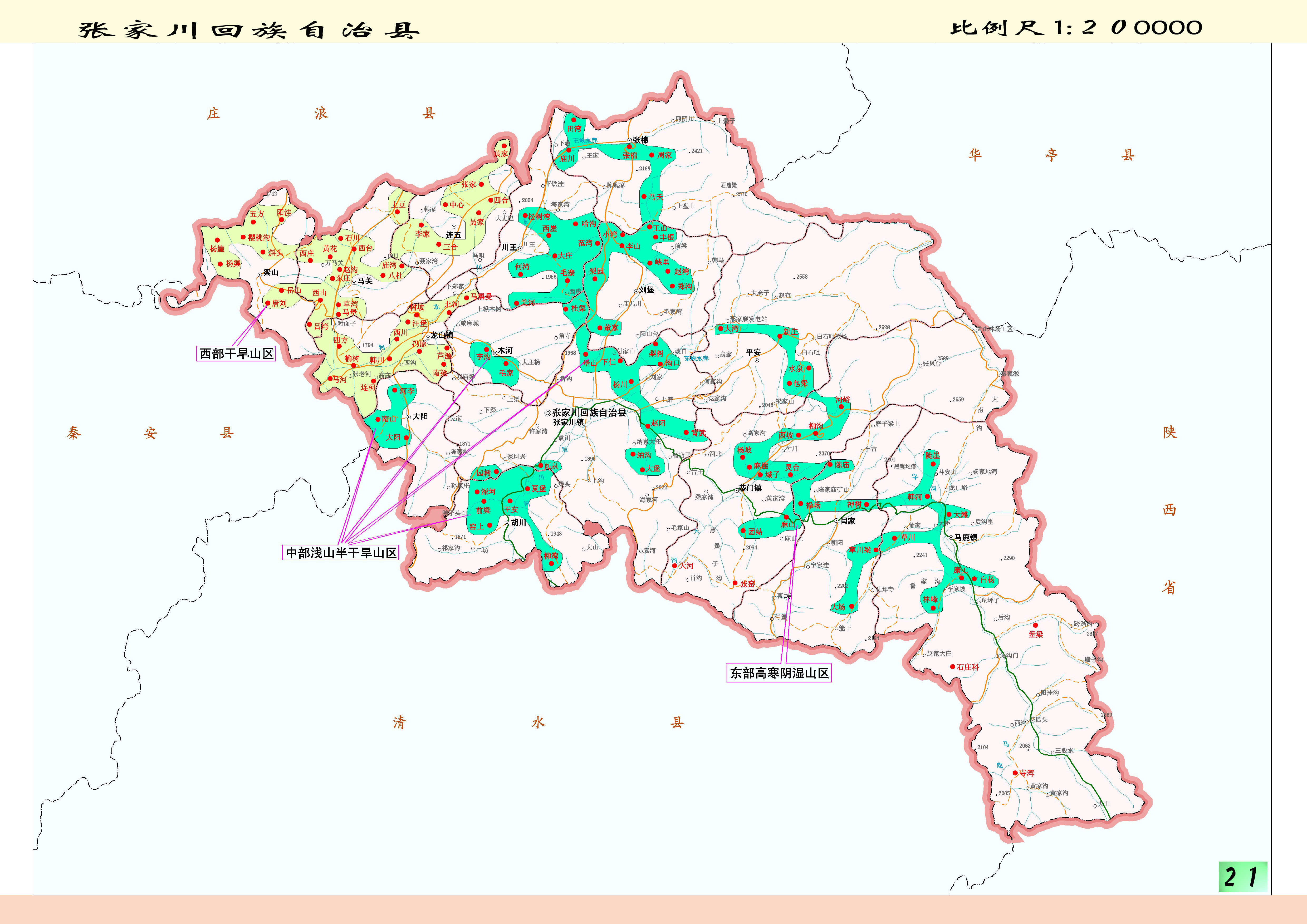
Task: Click the red 张窑 village label
Action: tap(747, 584)
